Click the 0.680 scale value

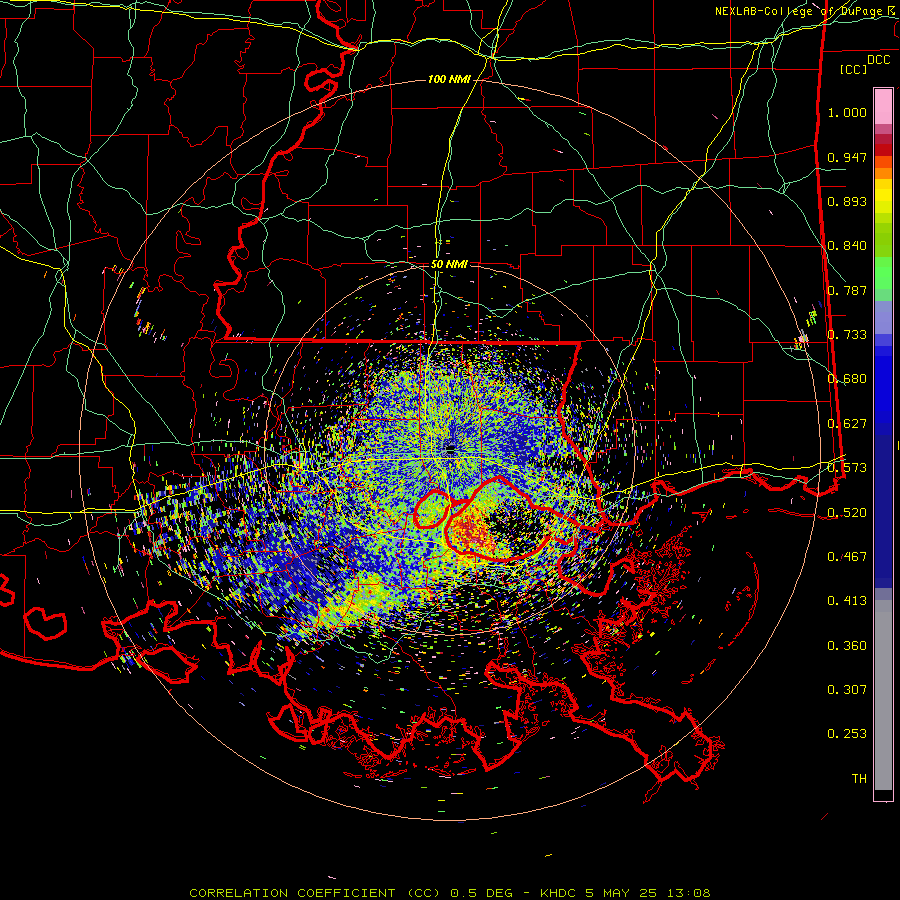tap(847, 379)
